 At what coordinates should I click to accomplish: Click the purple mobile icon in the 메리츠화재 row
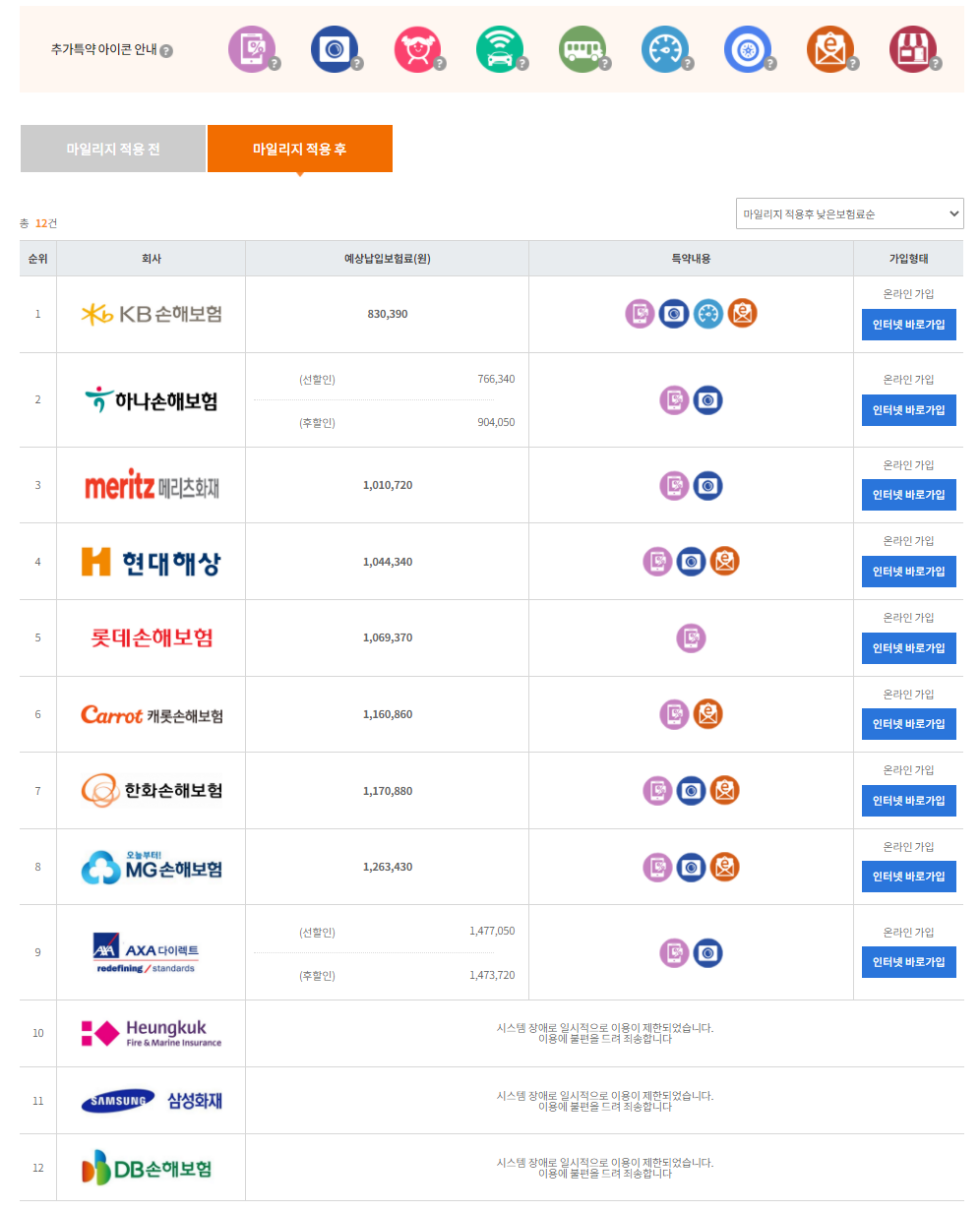[x=674, y=485]
